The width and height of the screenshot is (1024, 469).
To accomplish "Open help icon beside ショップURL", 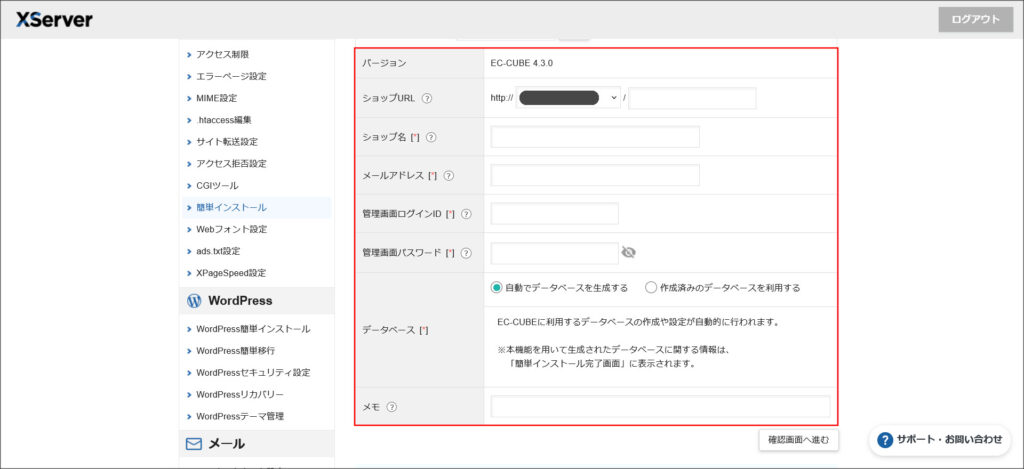I will click(x=427, y=99).
